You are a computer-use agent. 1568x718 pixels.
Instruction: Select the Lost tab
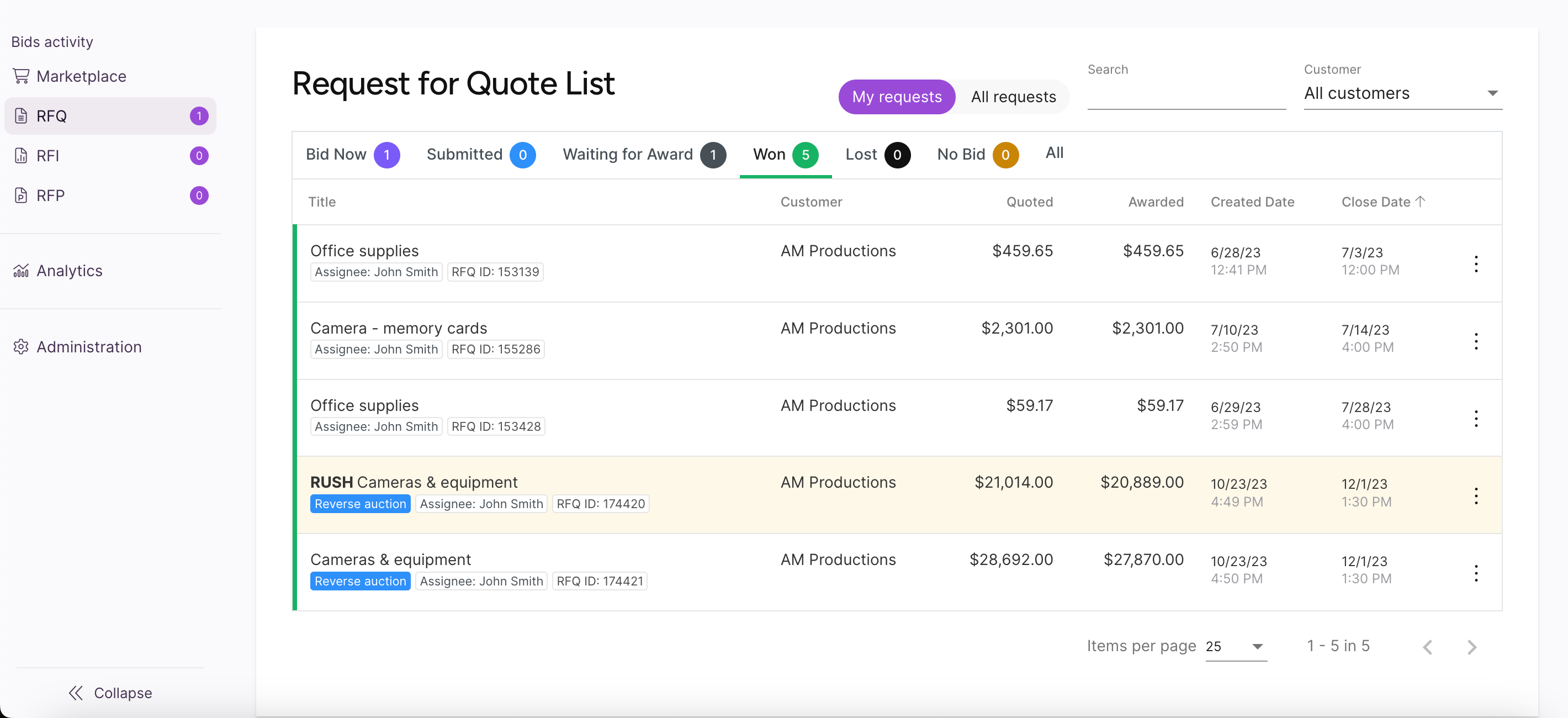point(877,155)
